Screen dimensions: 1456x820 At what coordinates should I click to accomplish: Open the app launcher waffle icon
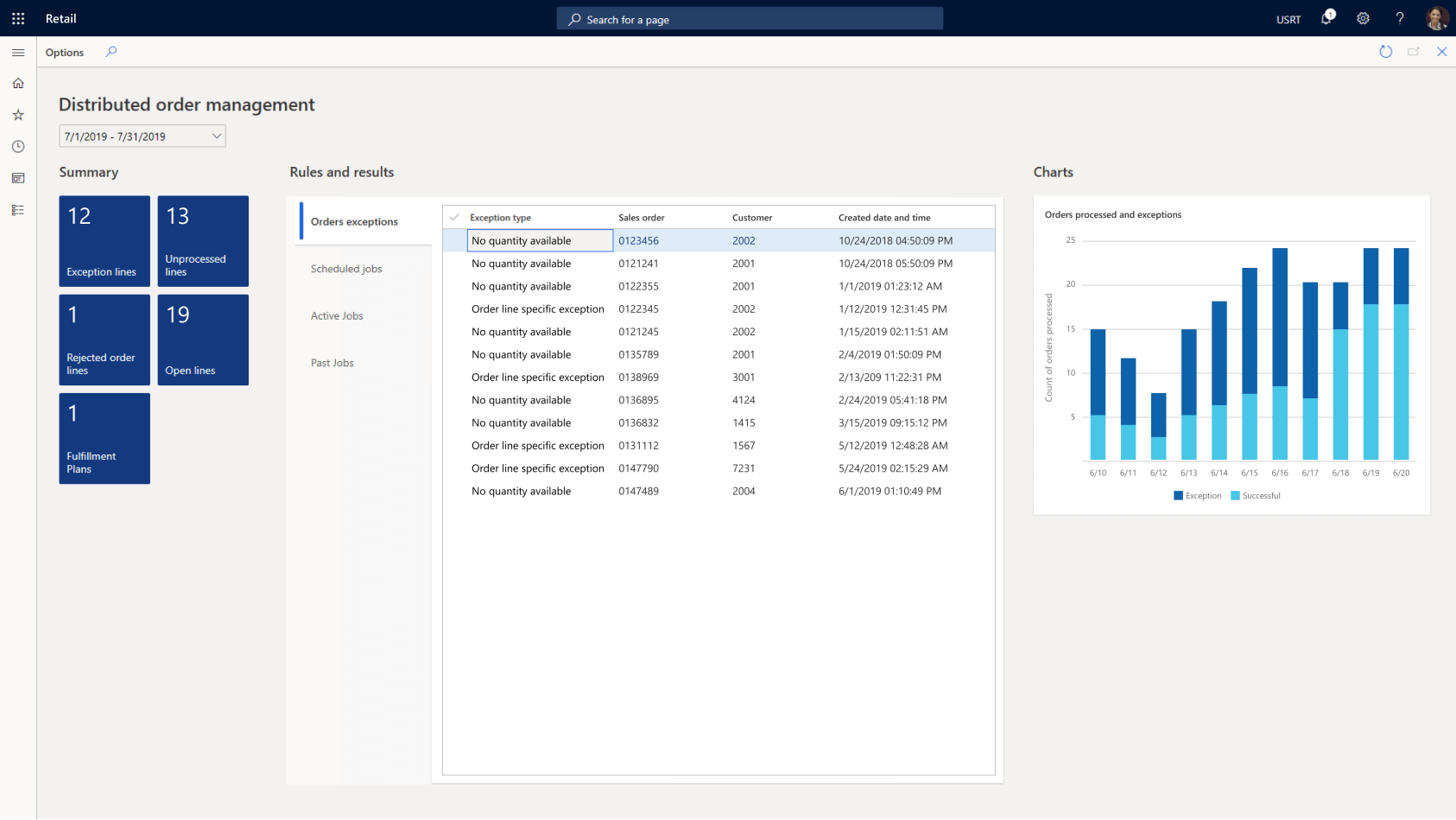[18, 18]
